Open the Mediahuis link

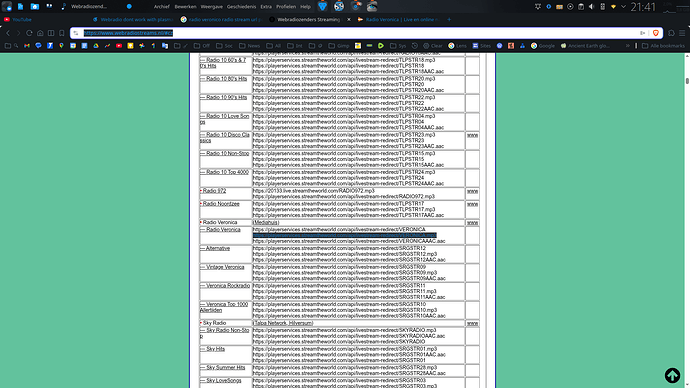(266, 223)
